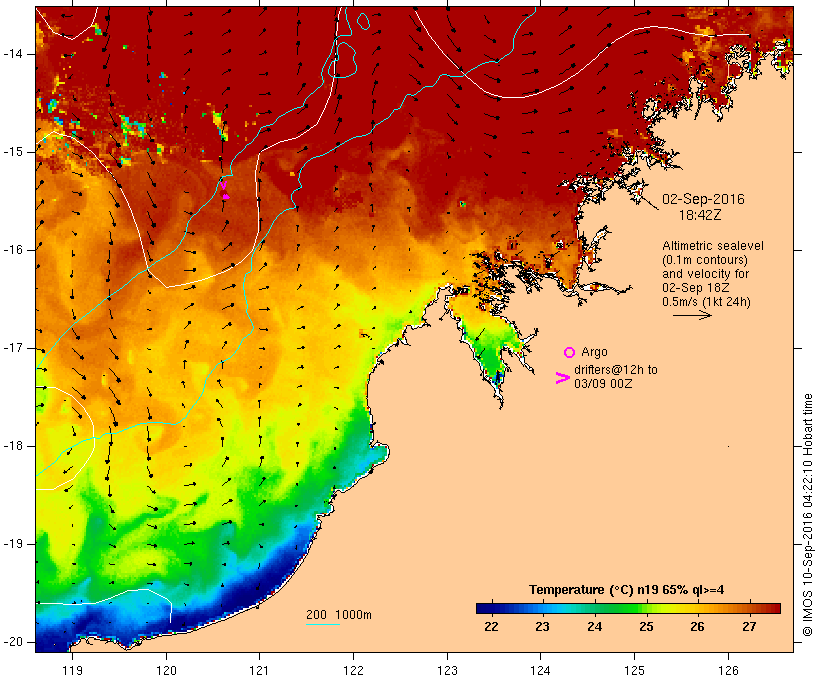Image resolution: width=820 pixels, height=680 pixels.
Task: Click the 'and velocity for' text
Action: [705, 274]
